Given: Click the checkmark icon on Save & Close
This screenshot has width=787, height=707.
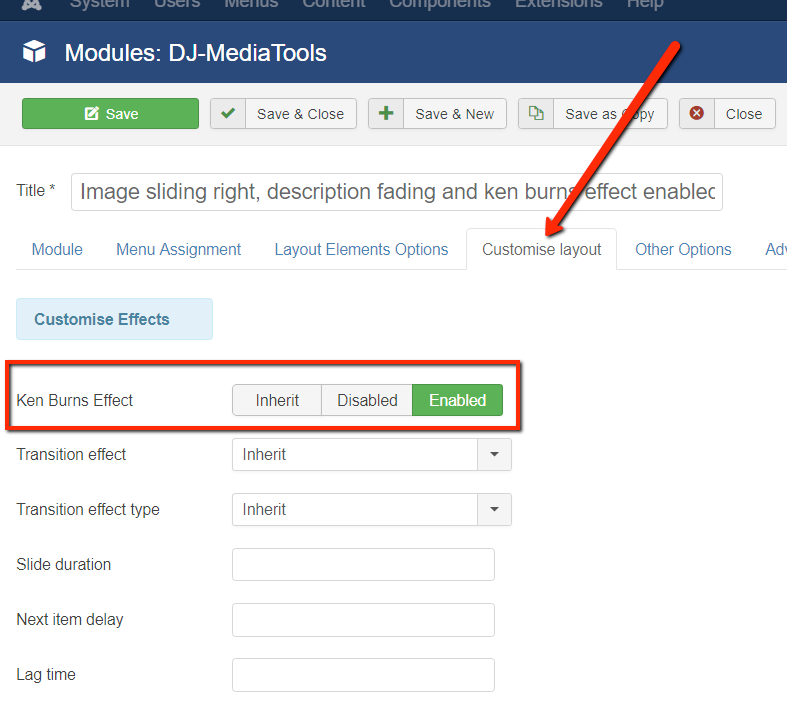Looking at the screenshot, I should pos(228,113).
